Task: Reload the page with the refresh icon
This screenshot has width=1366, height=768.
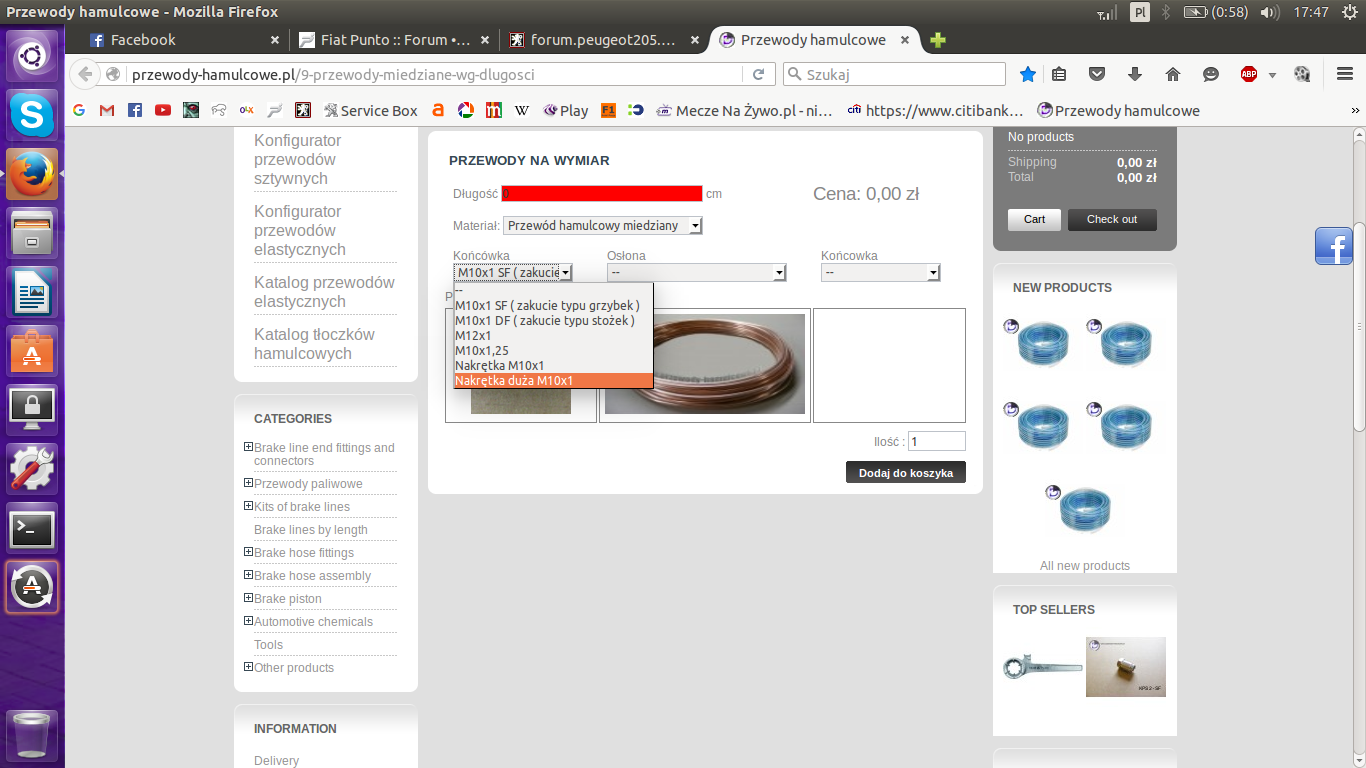Action: (x=758, y=74)
